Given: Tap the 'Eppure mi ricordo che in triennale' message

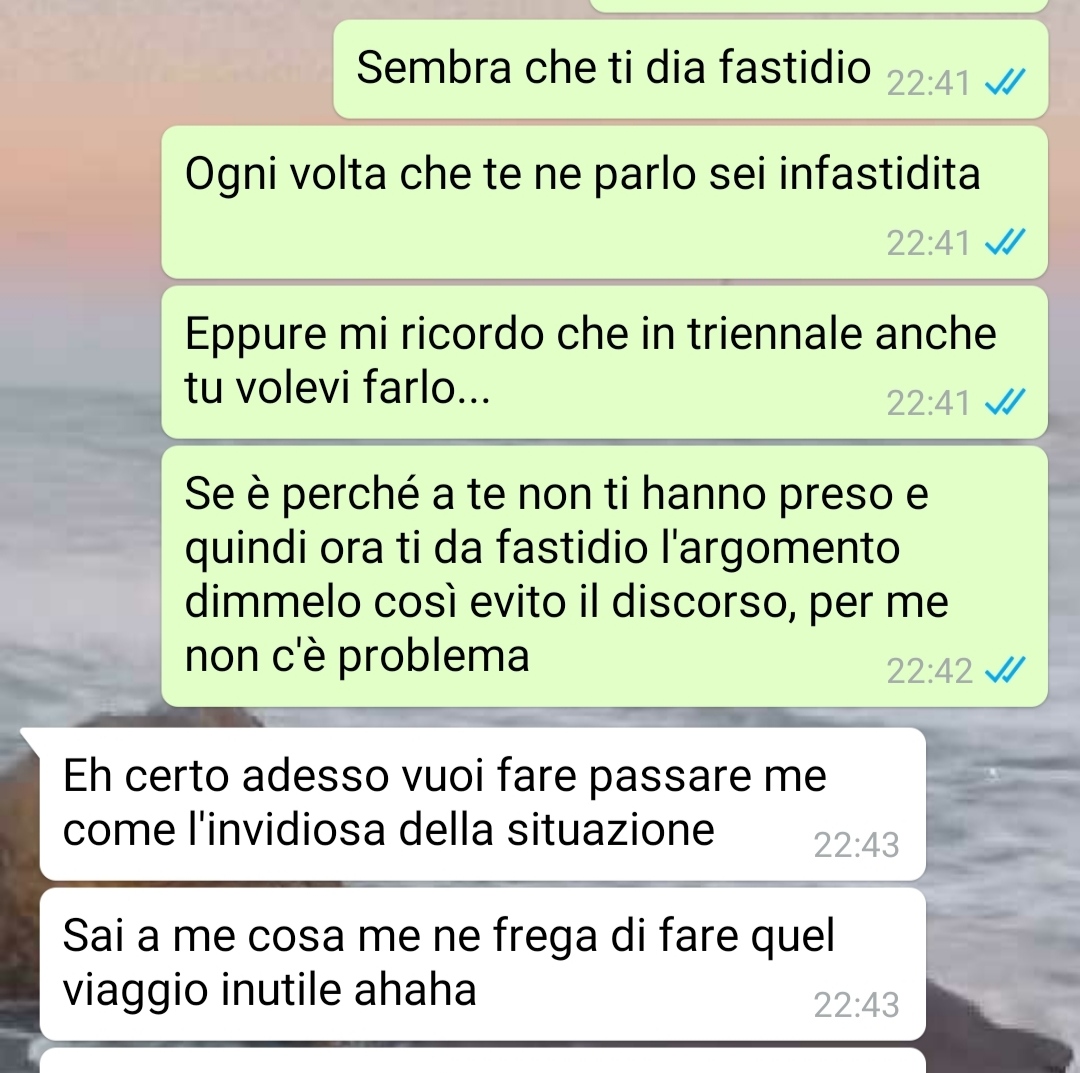Looking at the screenshot, I should [605, 362].
